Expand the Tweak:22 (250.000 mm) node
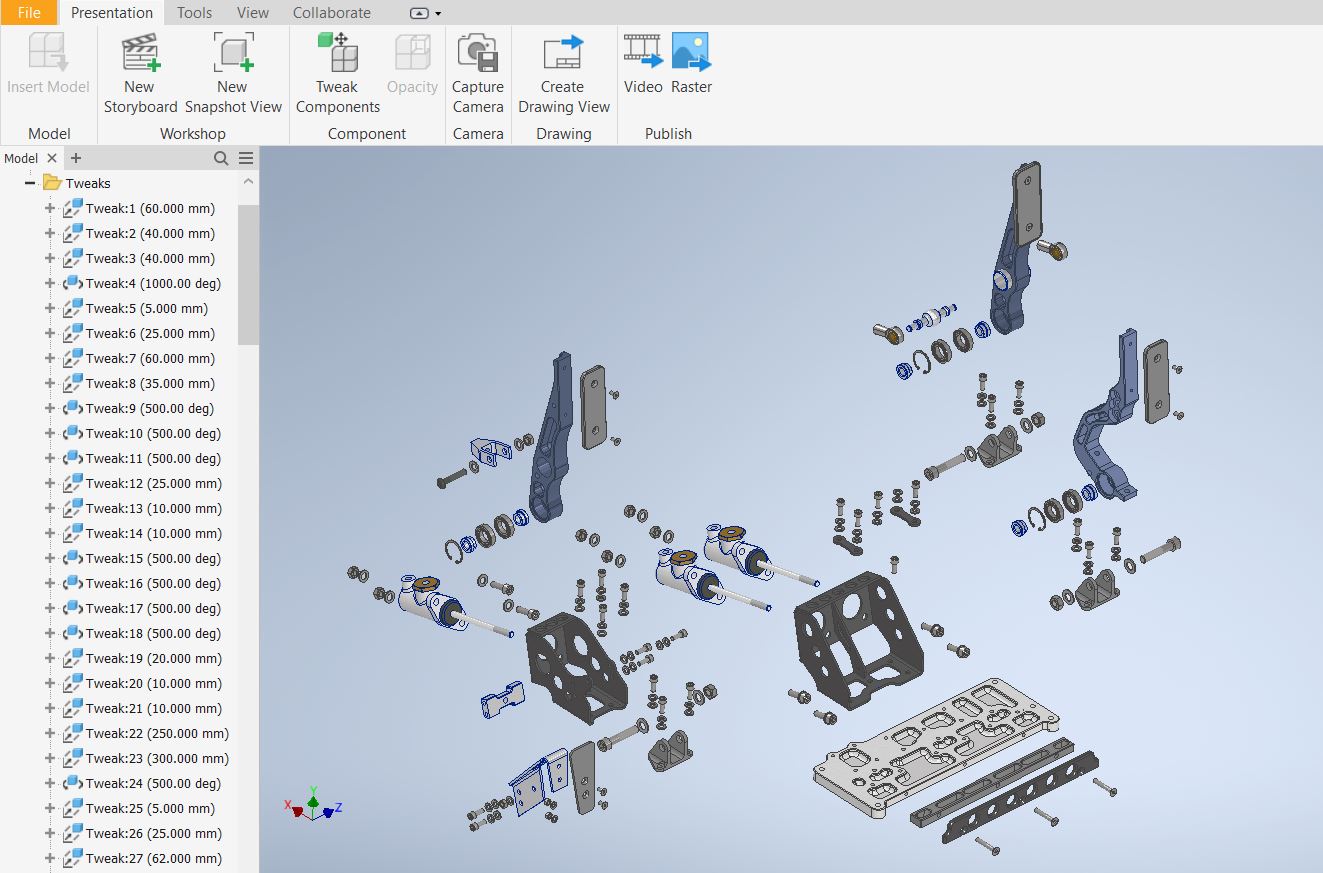1323x873 pixels. pos(50,733)
